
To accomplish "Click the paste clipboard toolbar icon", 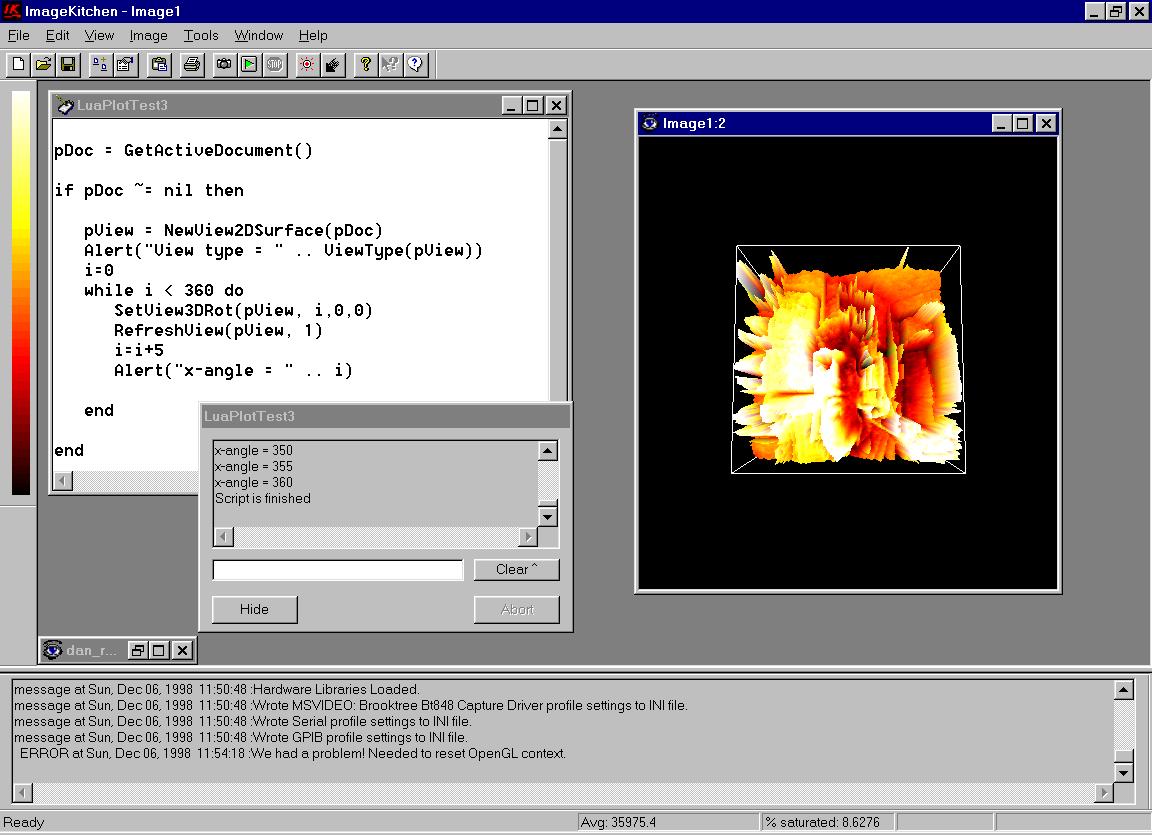I will tap(159, 65).
